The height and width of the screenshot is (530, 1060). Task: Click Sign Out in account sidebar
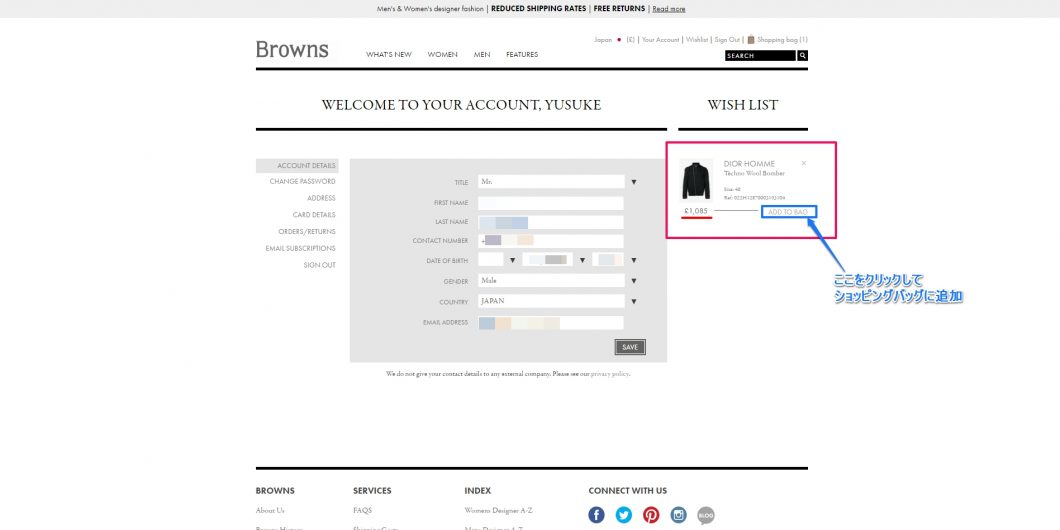tap(319, 265)
